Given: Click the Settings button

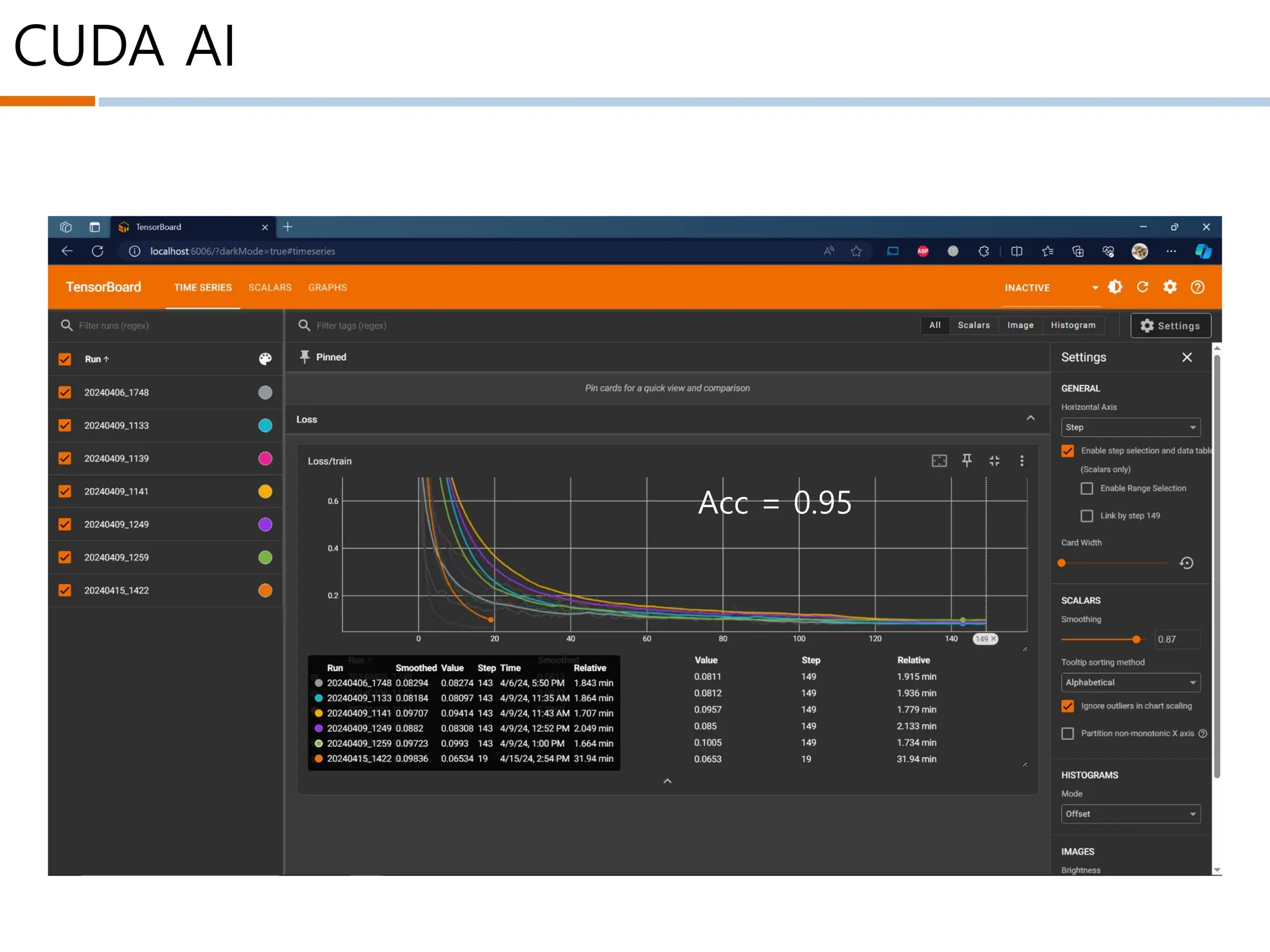Looking at the screenshot, I should (1170, 325).
